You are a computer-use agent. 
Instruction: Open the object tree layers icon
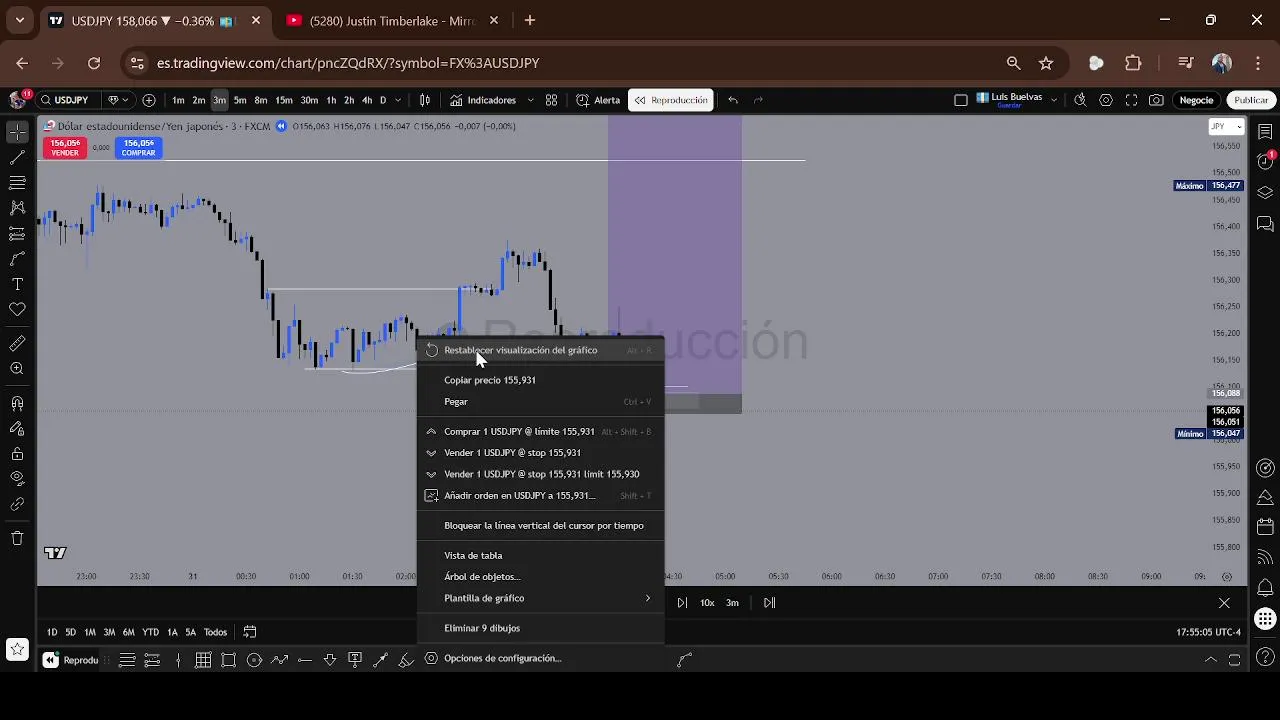coord(1265,193)
